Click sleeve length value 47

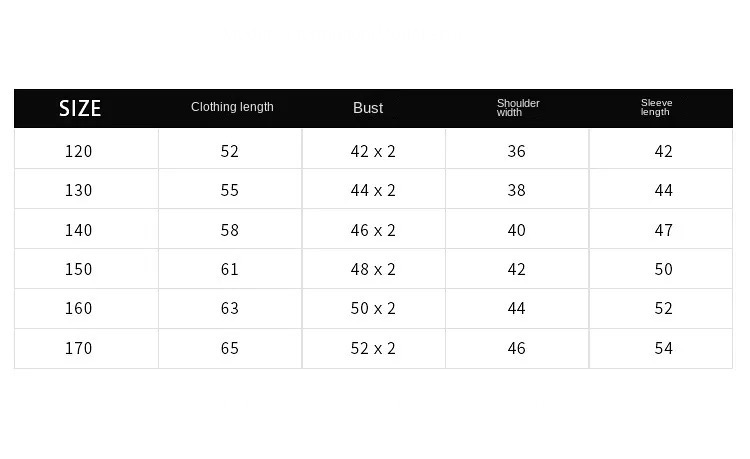(x=663, y=230)
